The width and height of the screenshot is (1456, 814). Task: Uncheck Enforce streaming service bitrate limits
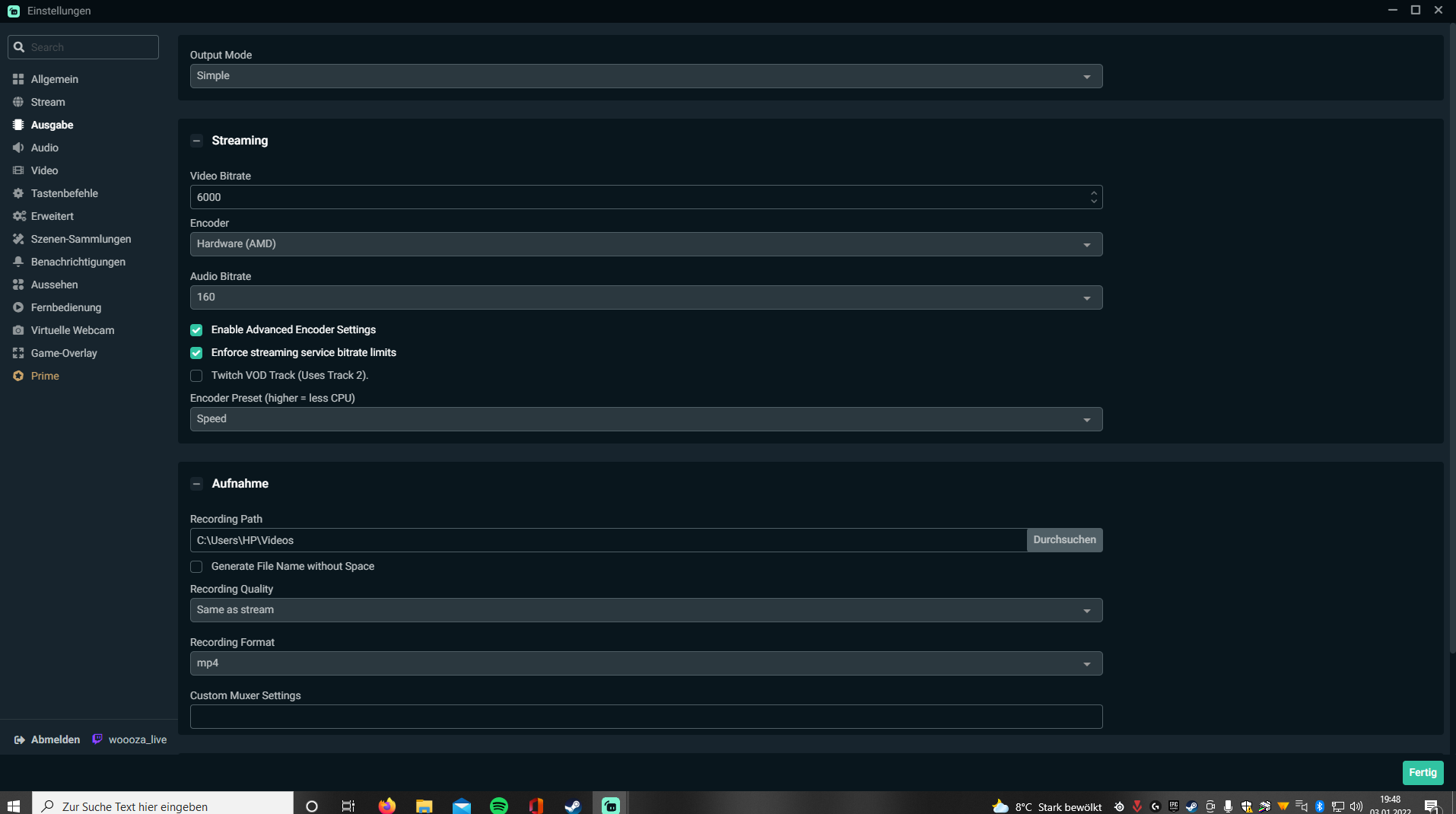pyautogui.click(x=196, y=353)
